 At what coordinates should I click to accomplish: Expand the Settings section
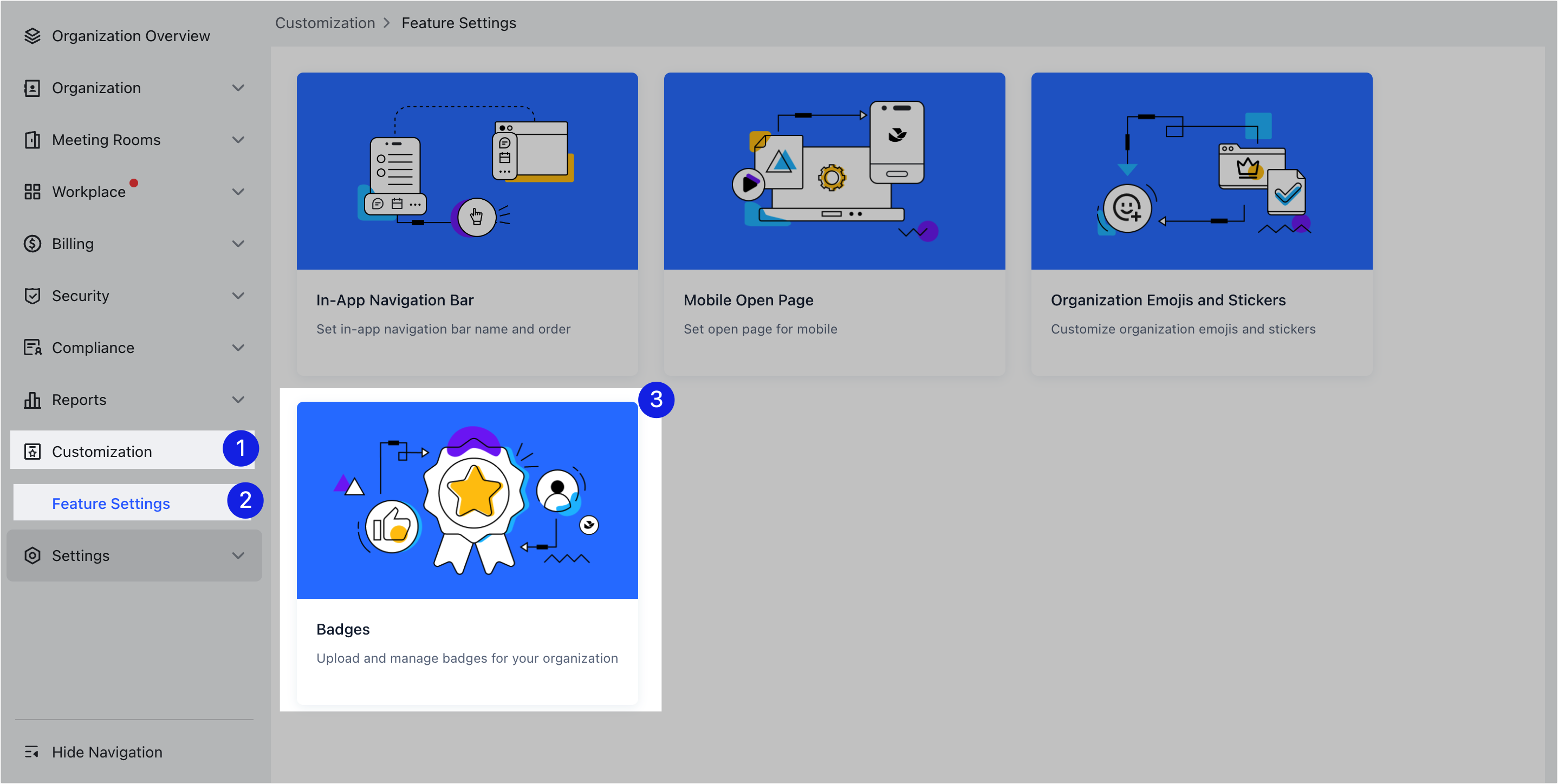[x=238, y=556]
